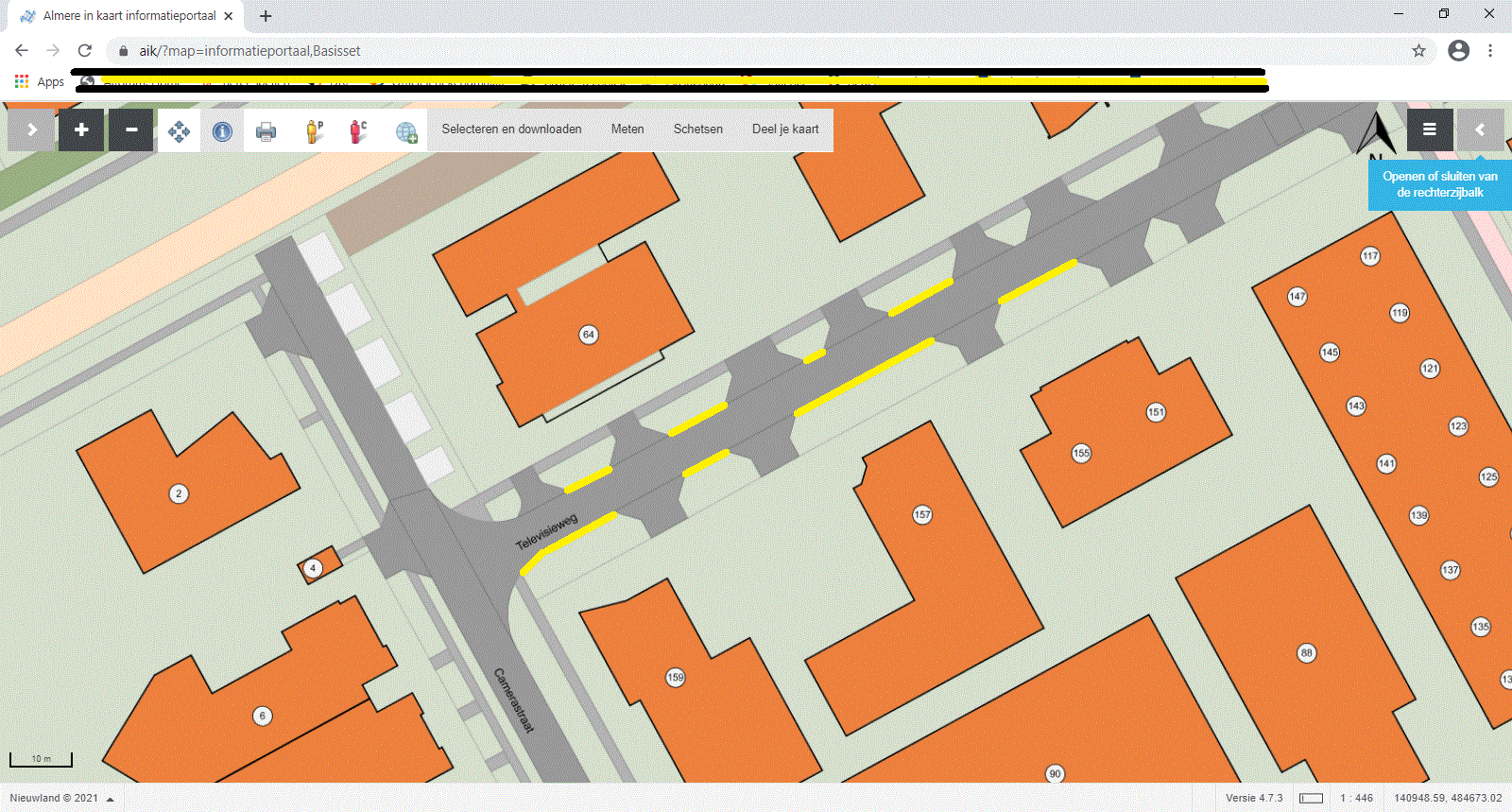Open the Meten menu

click(627, 130)
